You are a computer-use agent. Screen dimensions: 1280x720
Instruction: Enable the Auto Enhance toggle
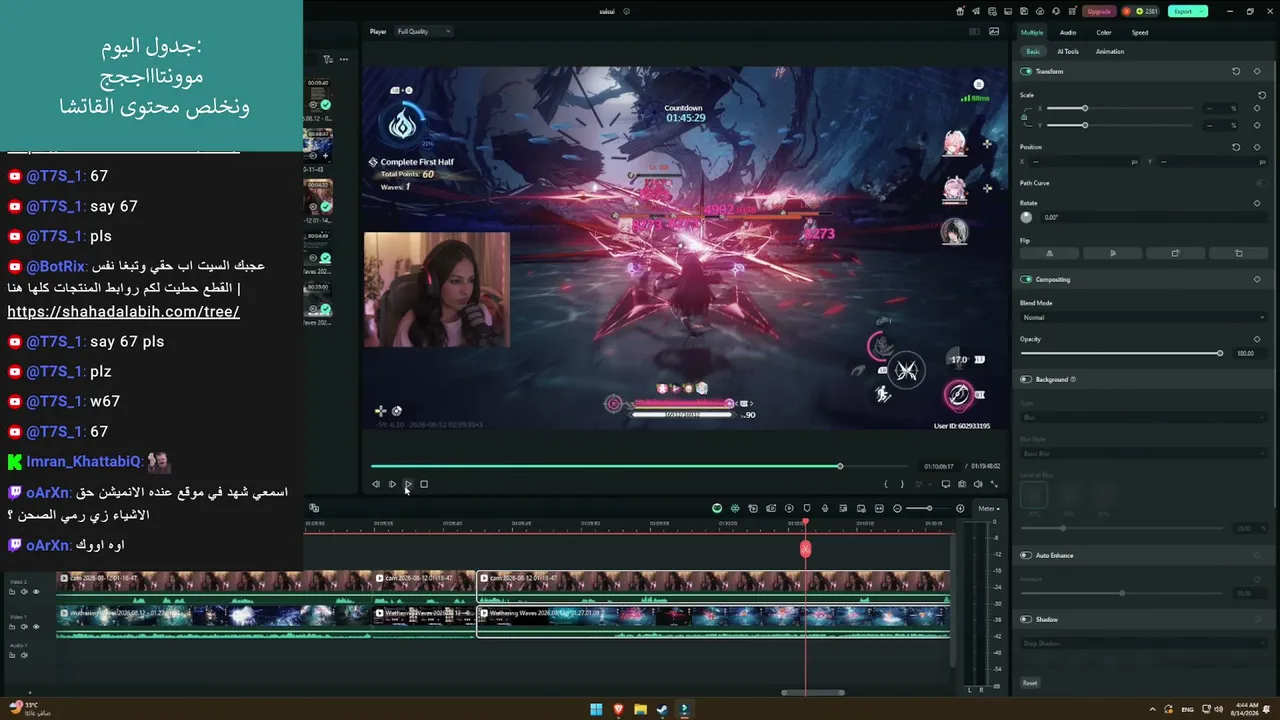(1026, 555)
